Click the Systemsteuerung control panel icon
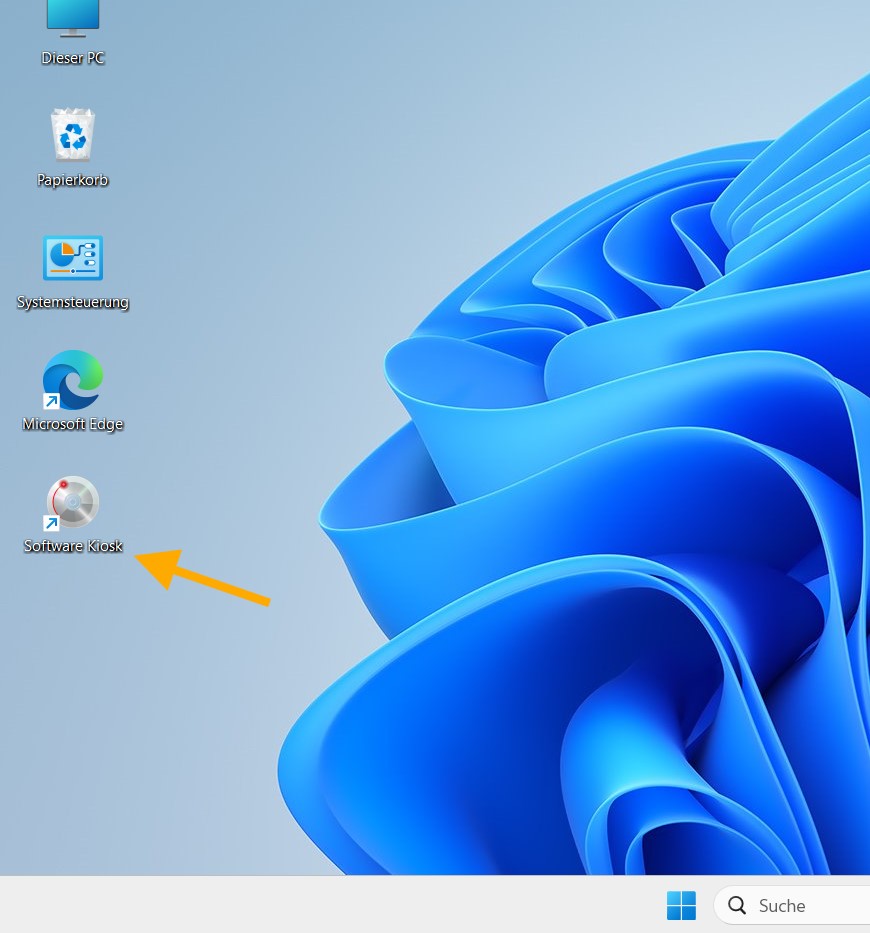The width and height of the screenshot is (870, 933). point(73,258)
